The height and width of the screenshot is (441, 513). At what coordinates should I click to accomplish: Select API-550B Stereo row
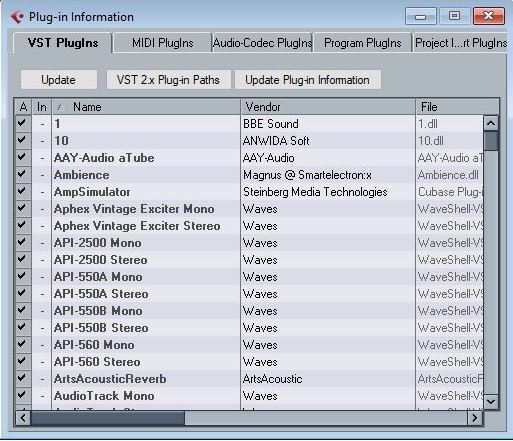249,328
